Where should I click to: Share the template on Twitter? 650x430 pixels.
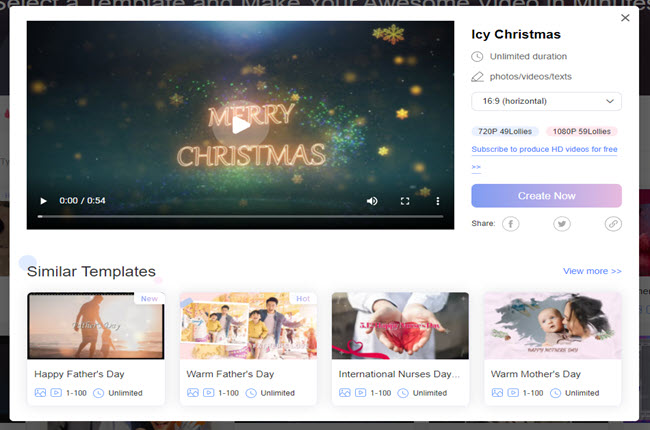562,224
